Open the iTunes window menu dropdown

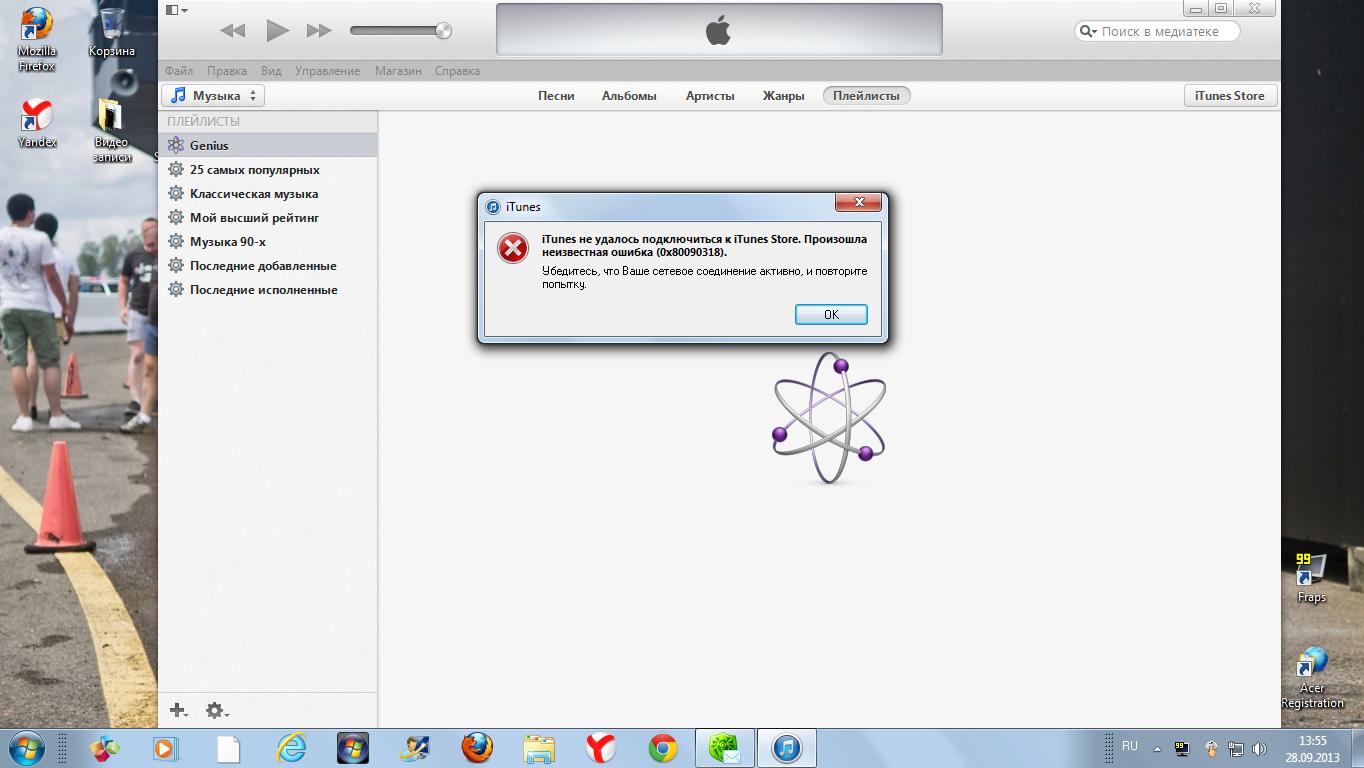pyautogui.click(x=177, y=9)
